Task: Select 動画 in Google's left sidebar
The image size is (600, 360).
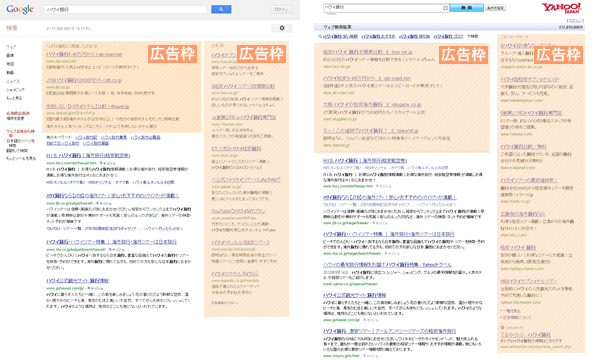Action: [x=10, y=72]
